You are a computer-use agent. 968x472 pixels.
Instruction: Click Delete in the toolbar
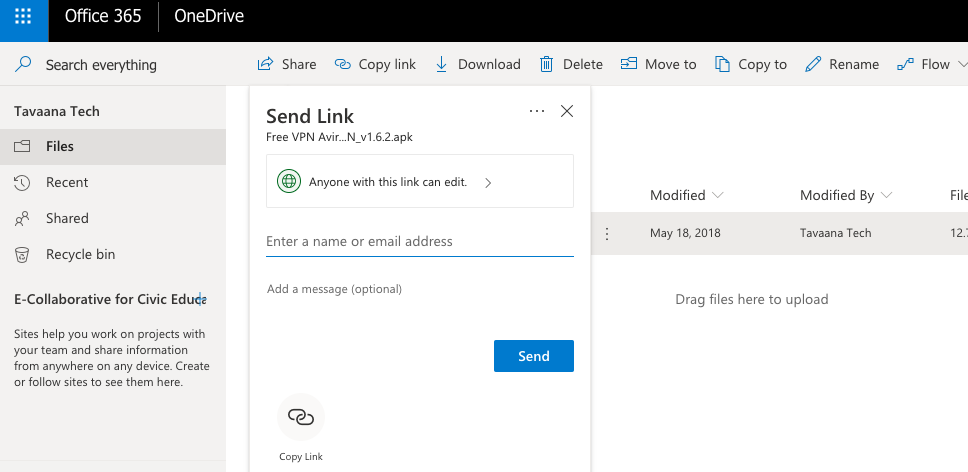(x=571, y=64)
